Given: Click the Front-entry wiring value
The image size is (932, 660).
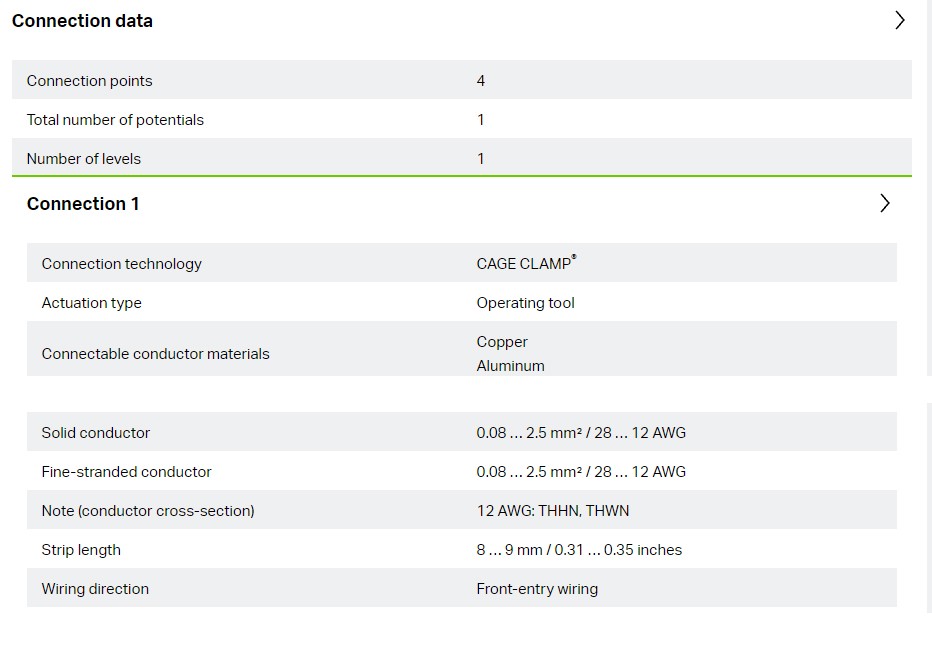Looking at the screenshot, I should coord(537,589).
